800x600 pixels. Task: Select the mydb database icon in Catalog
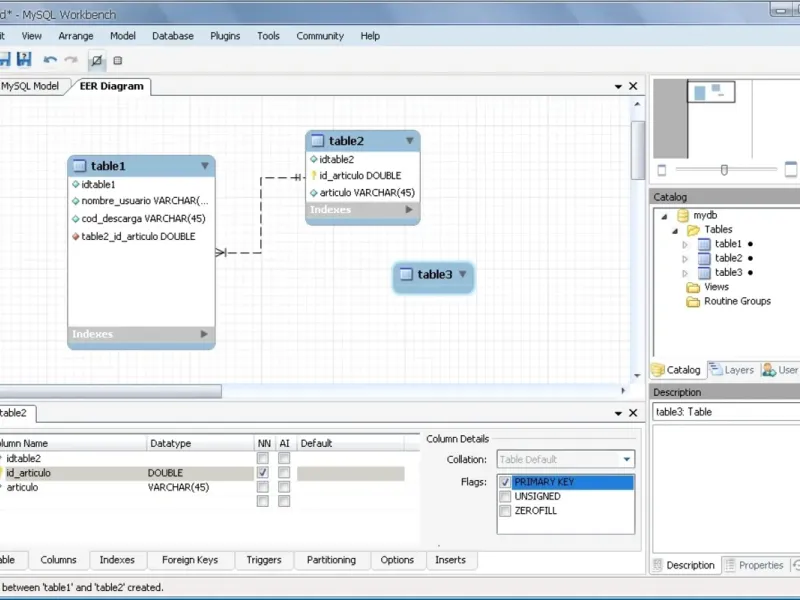(x=683, y=215)
